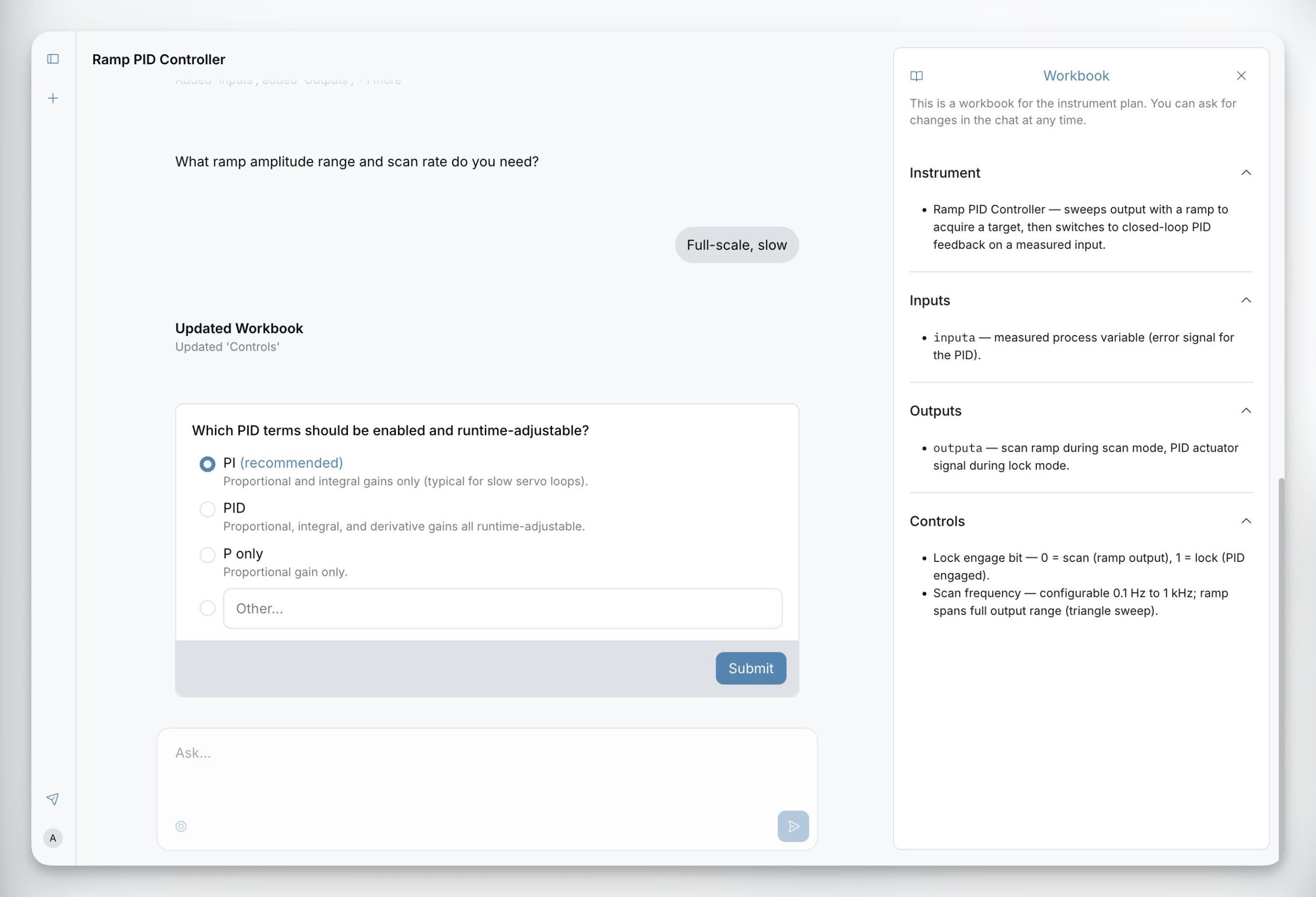Start a new chat with plus icon

(52, 98)
